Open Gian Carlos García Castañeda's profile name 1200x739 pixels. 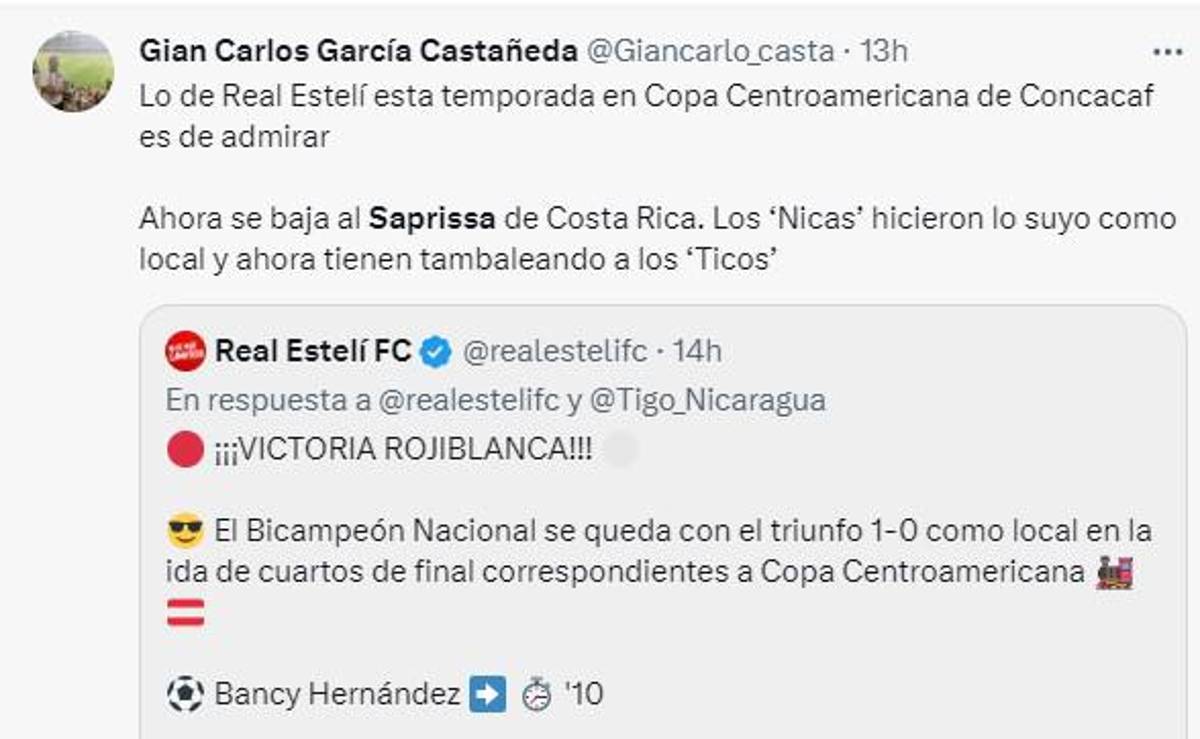click(358, 51)
